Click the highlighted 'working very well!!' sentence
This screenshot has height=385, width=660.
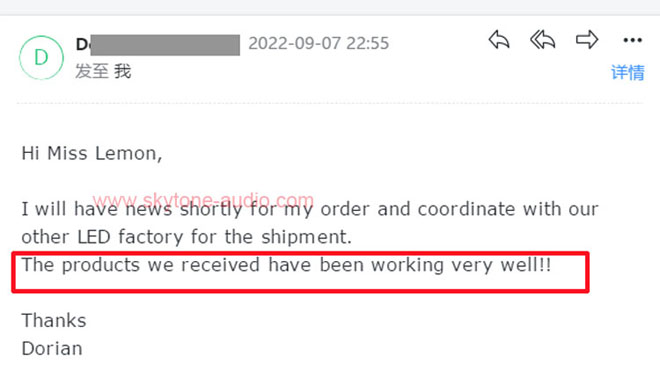pos(286,265)
